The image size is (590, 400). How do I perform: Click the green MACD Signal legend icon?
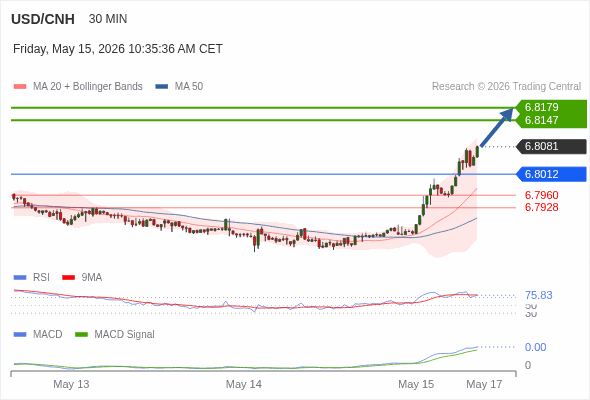(81, 335)
